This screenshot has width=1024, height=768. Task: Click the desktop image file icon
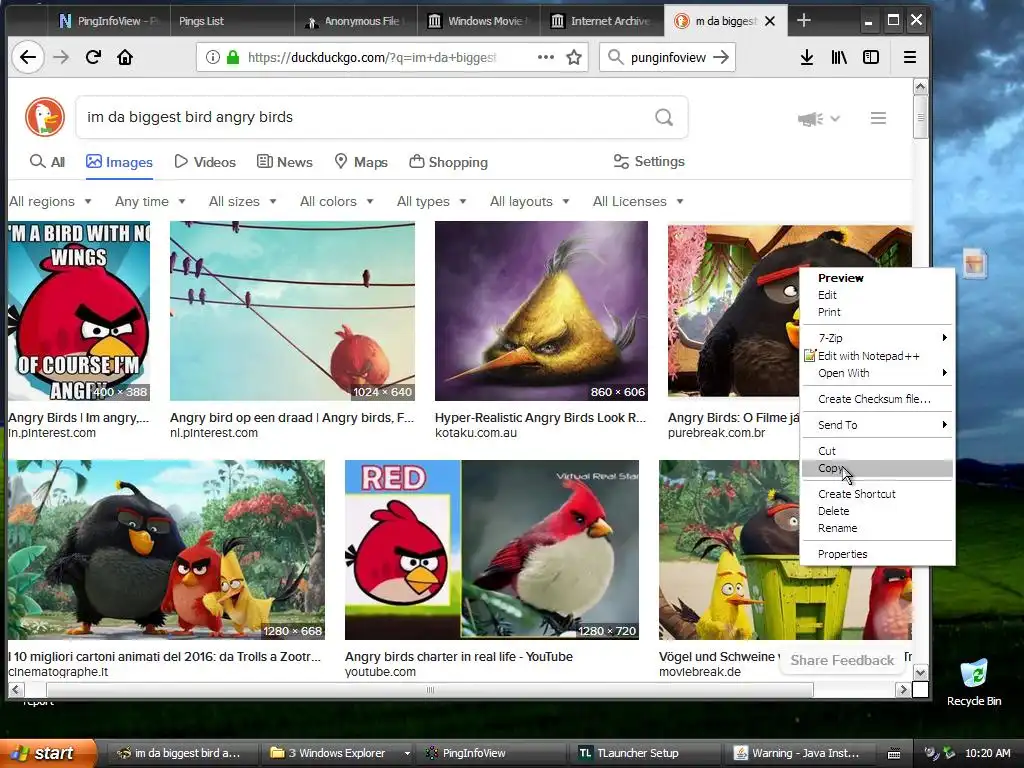click(974, 263)
